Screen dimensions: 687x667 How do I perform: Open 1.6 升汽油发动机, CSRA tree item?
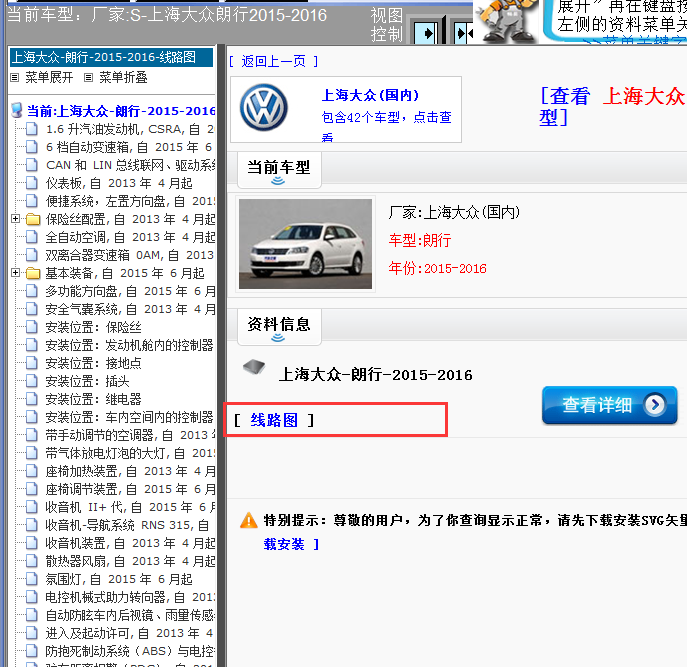(x=130, y=129)
